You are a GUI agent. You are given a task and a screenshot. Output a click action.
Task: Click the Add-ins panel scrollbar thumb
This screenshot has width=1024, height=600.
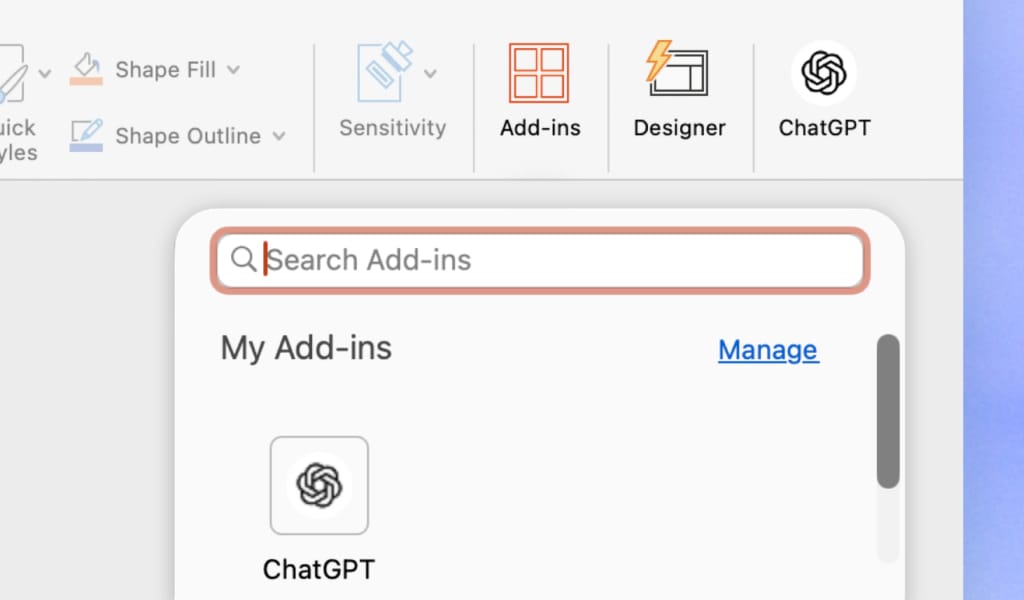888,411
